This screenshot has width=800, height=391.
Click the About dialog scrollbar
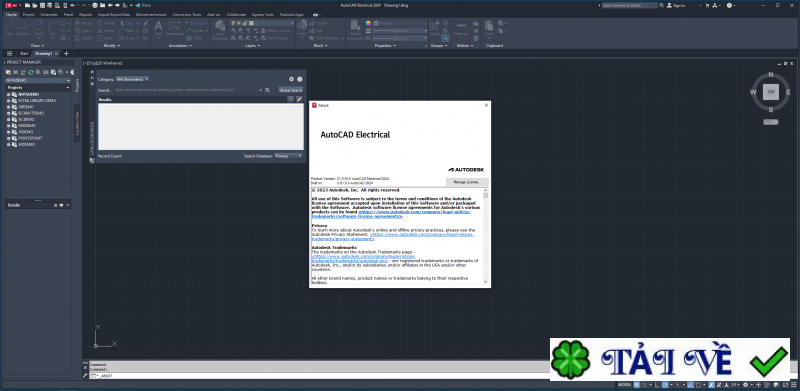(485, 236)
